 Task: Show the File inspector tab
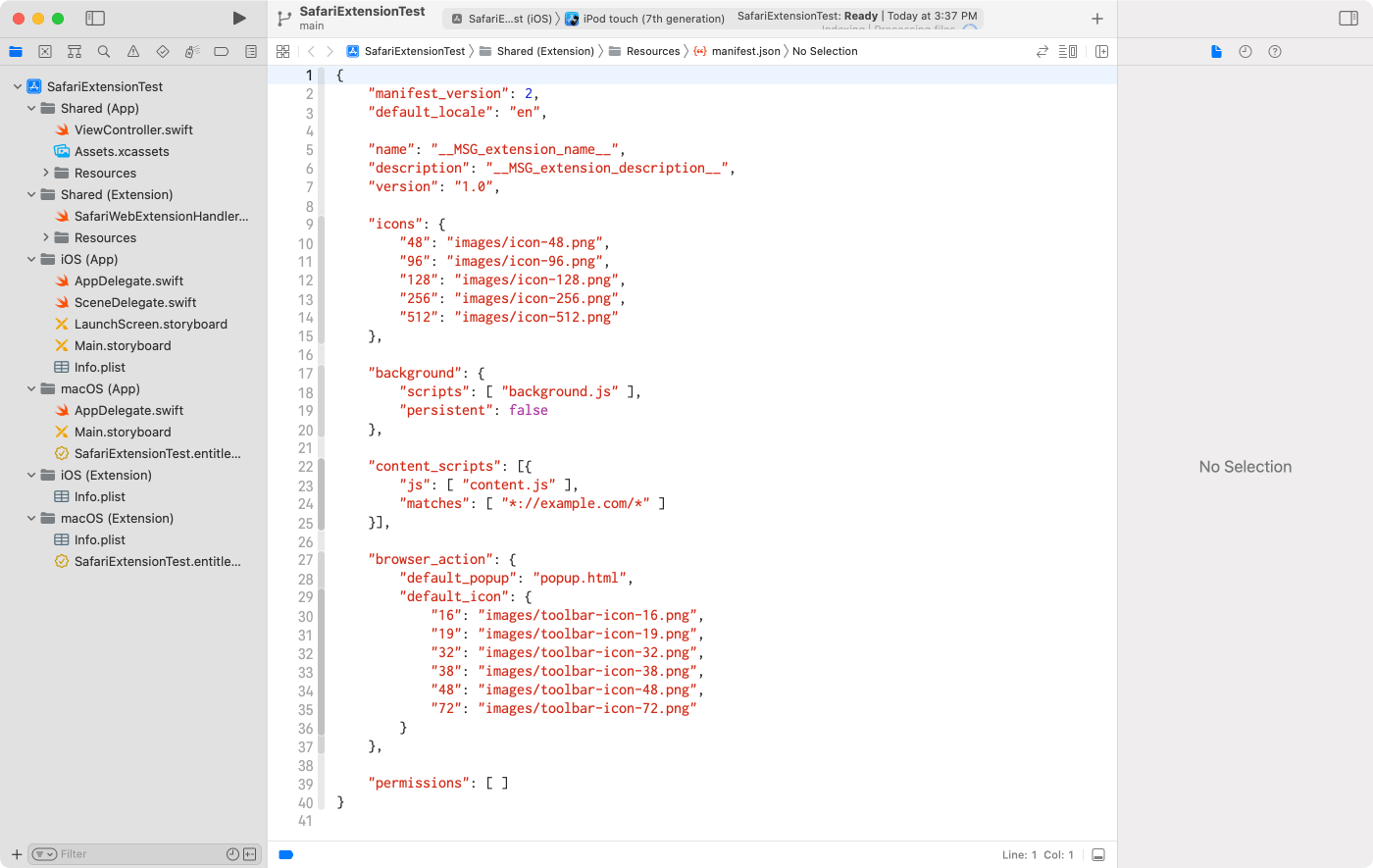[x=1216, y=51]
